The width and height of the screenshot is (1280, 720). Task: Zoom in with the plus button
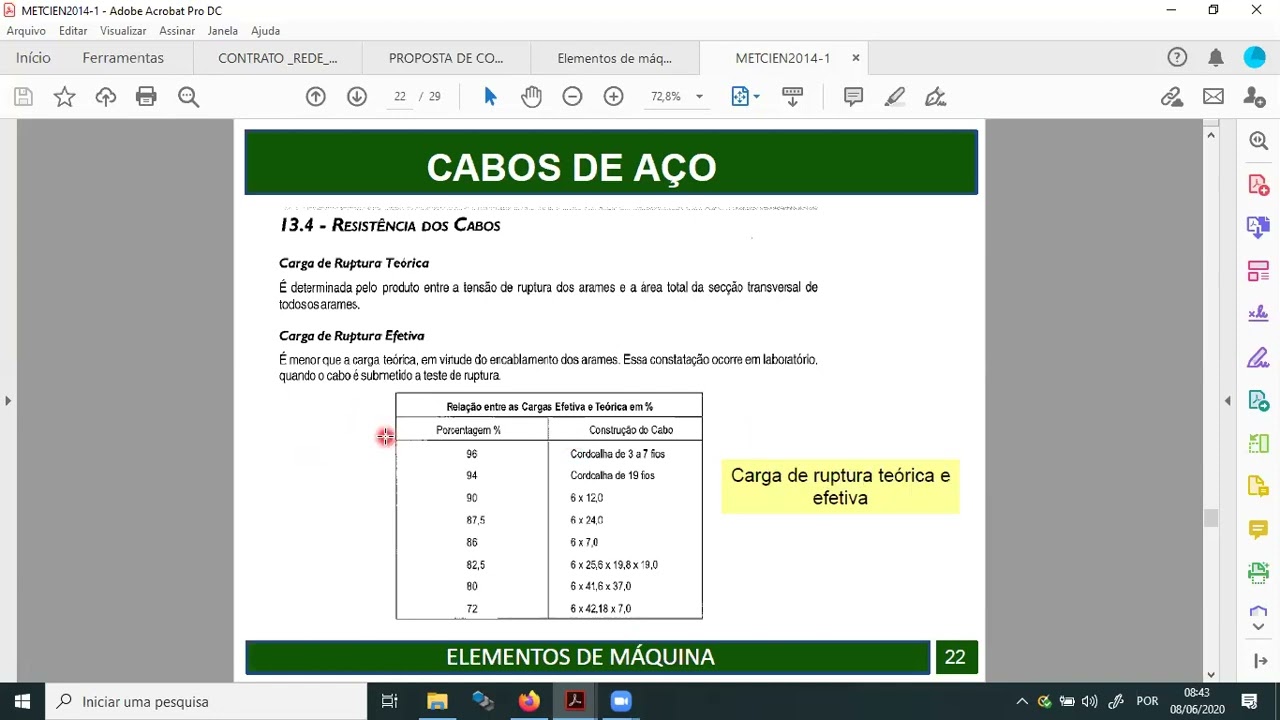tap(613, 97)
